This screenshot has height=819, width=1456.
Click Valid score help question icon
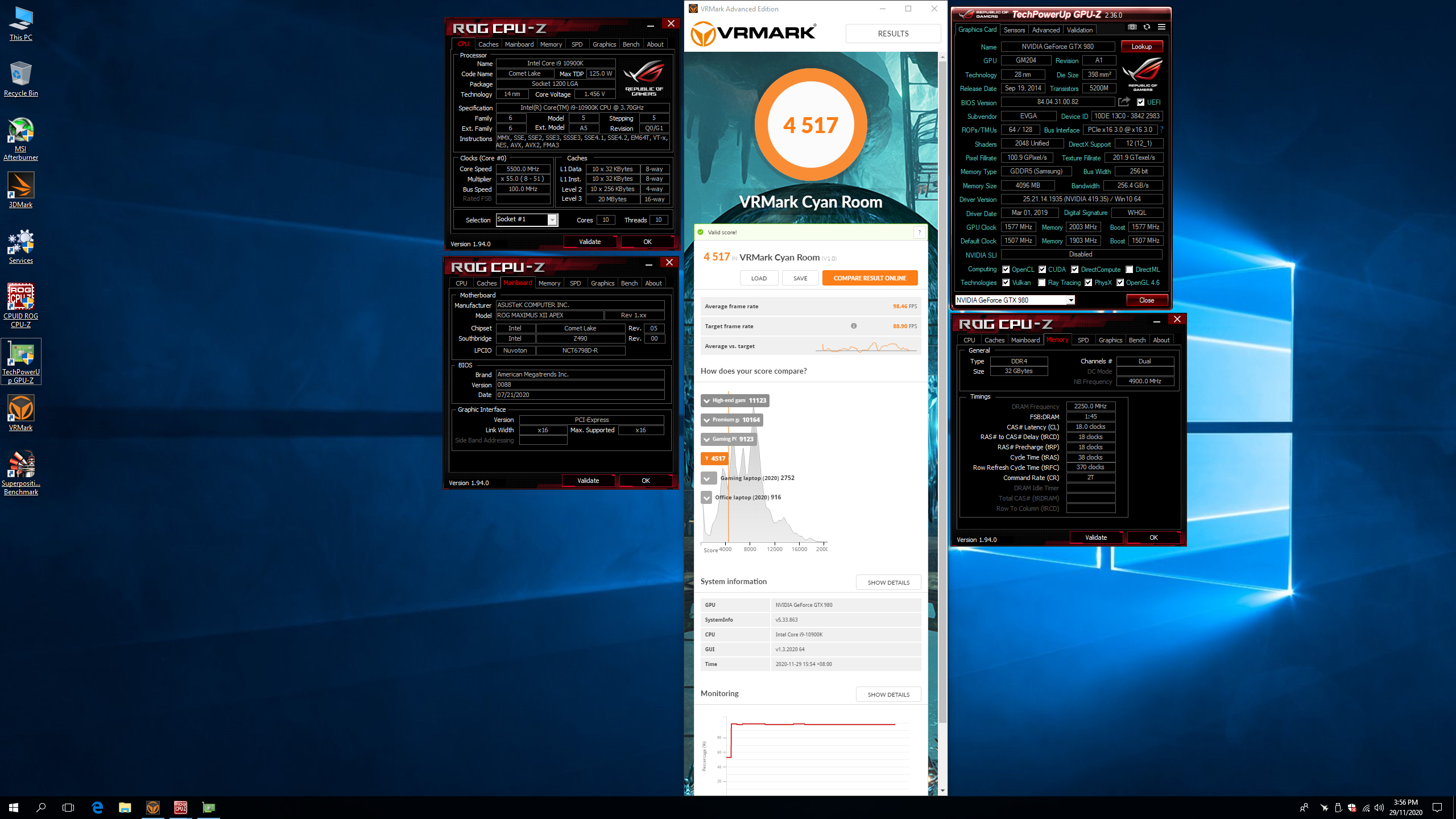pyautogui.click(x=919, y=232)
